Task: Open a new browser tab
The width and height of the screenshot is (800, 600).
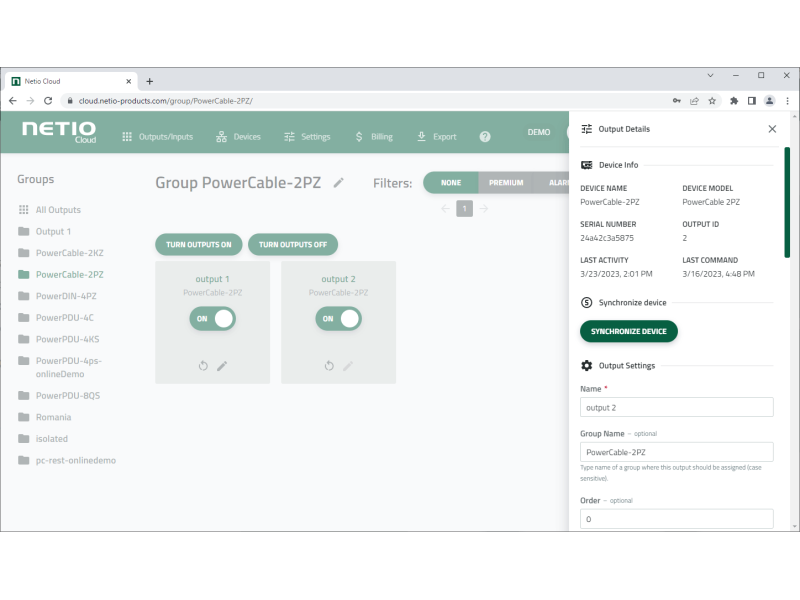Action: [149, 81]
